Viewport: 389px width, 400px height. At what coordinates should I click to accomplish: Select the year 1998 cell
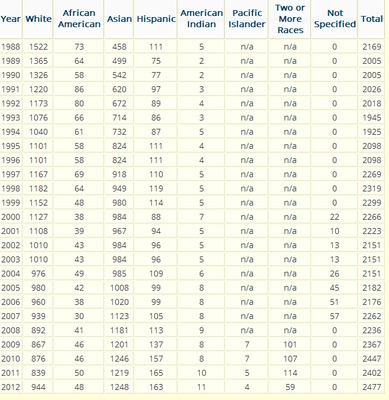tap(11, 188)
